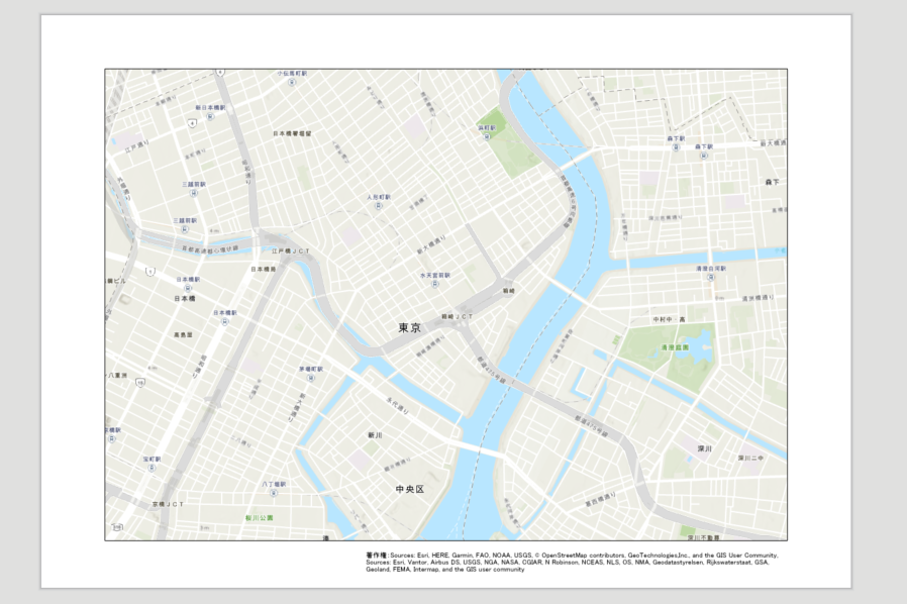Click the 八丁堀駅 station icon

pyautogui.click(x=274, y=493)
